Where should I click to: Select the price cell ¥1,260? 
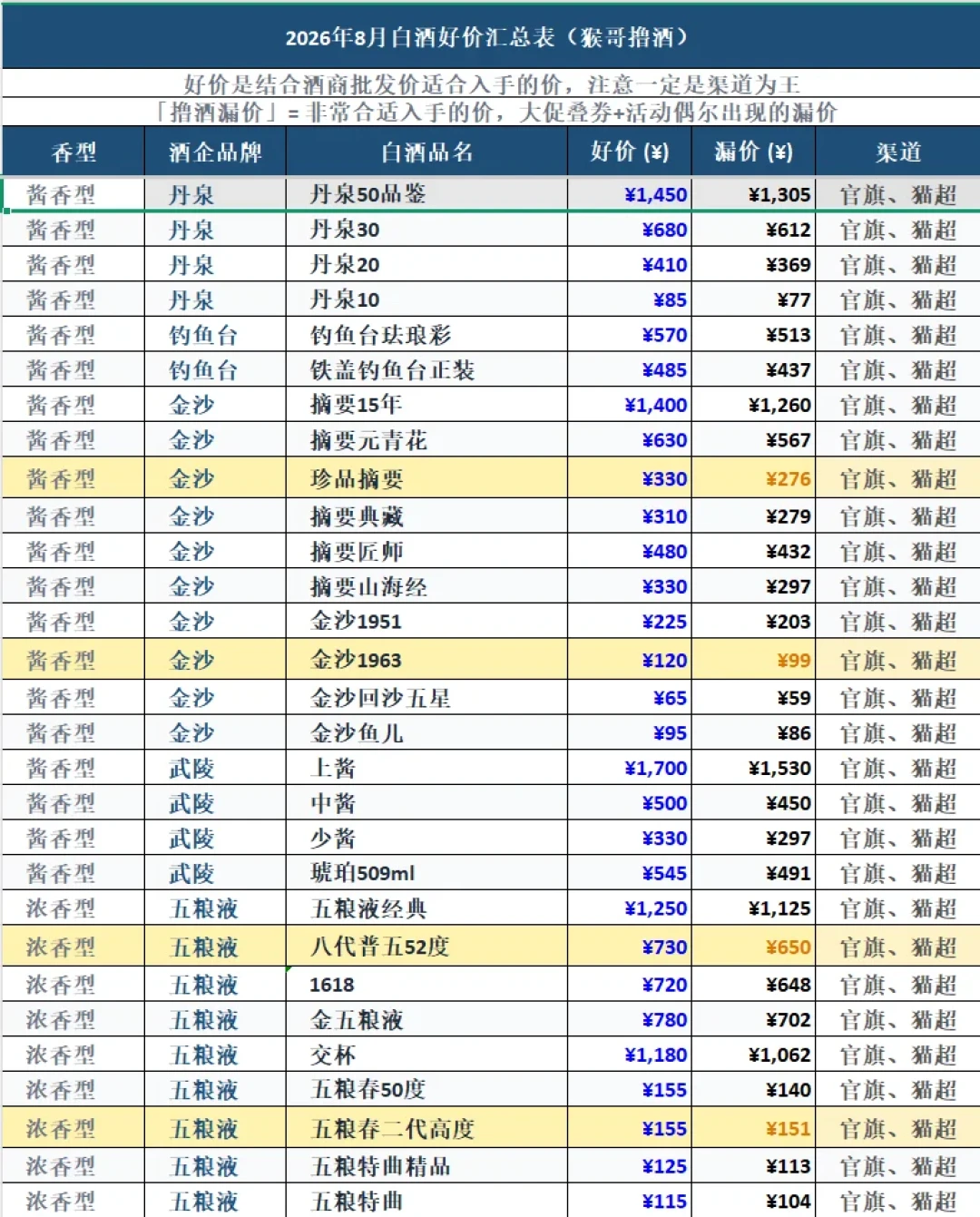point(753,405)
